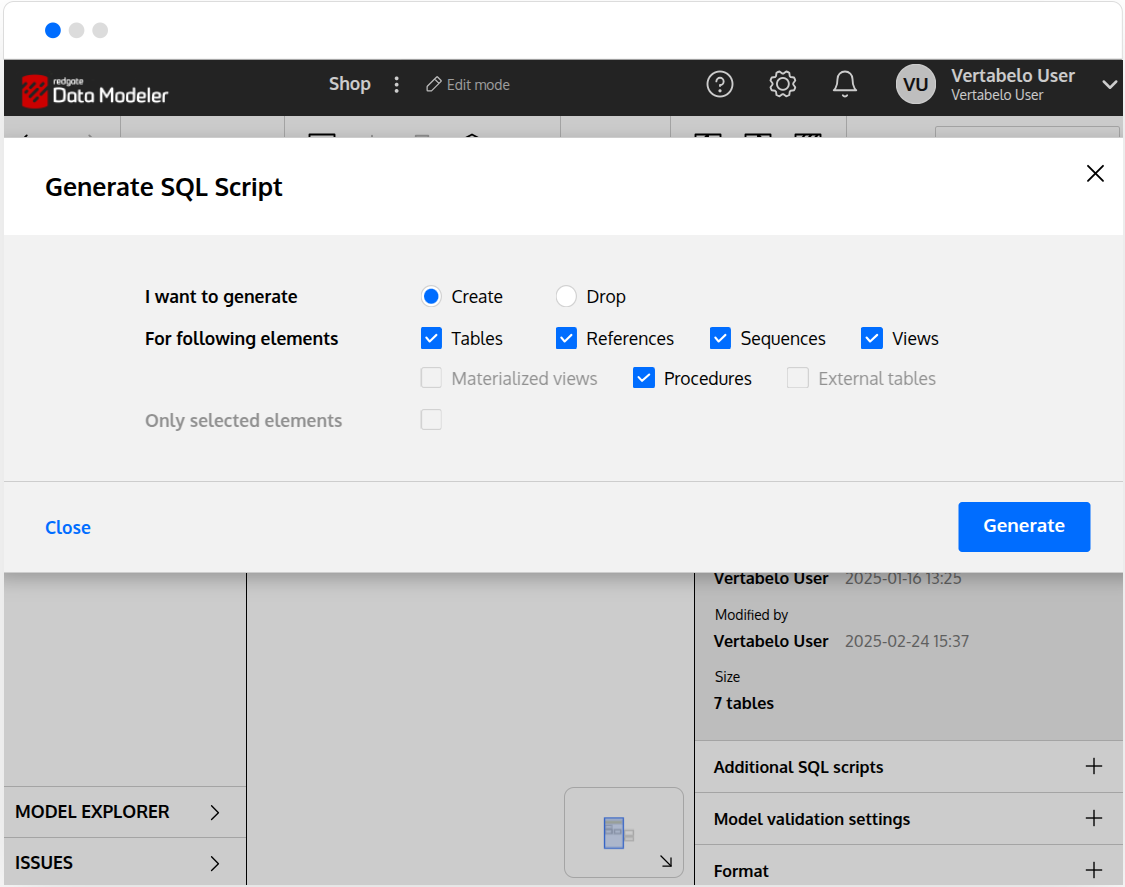The width and height of the screenshot is (1125, 887).
Task: Dismiss the dialog with the X icon
Action: point(1095,173)
